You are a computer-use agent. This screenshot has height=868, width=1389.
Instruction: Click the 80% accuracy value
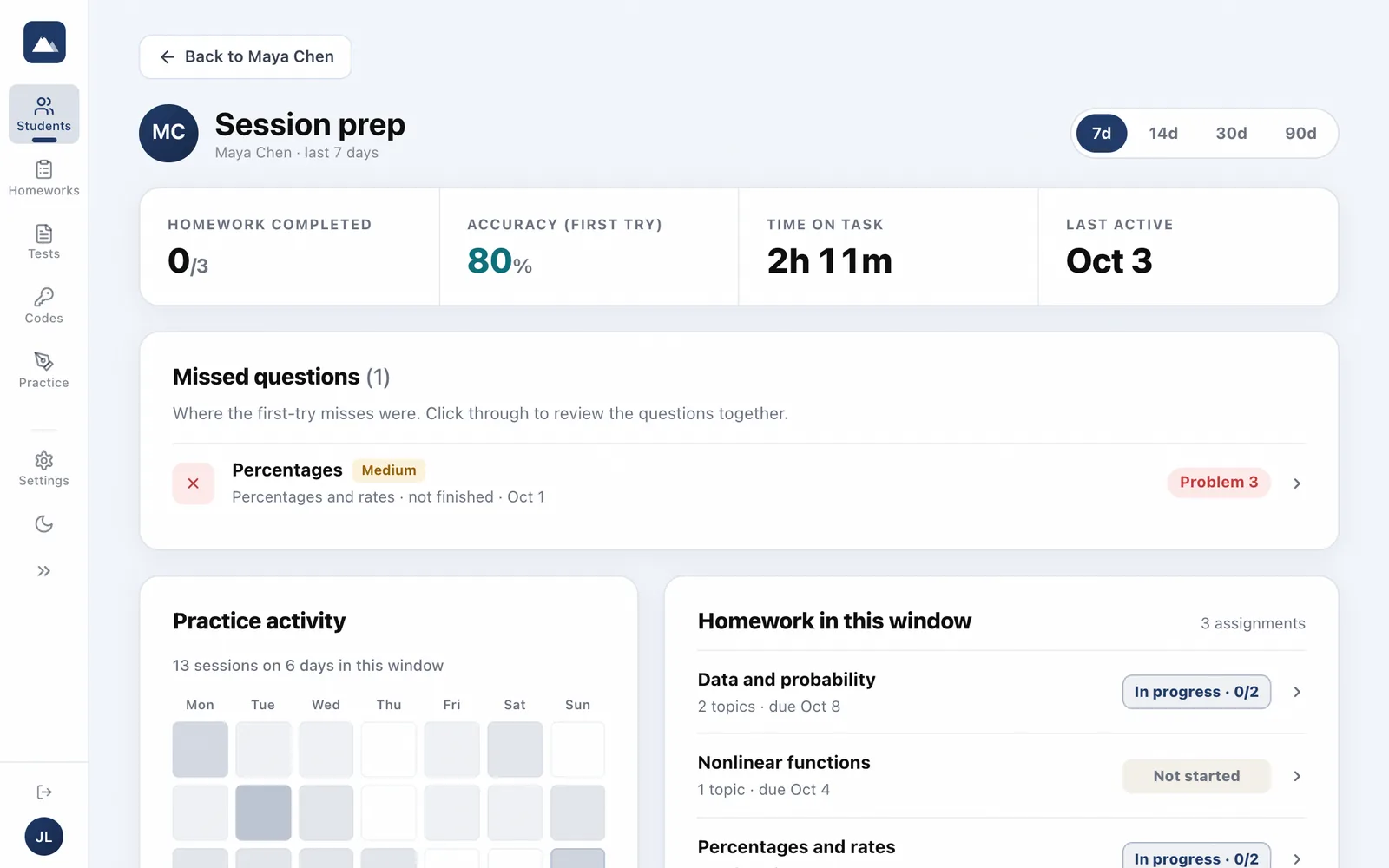499,261
